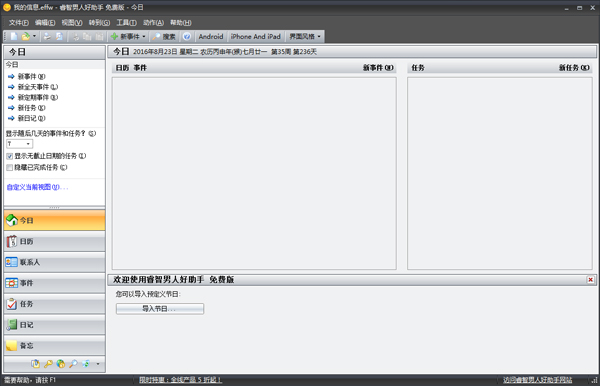
Task: Toggle 隐藏已完成任务 checkbox
Action: click(10, 168)
